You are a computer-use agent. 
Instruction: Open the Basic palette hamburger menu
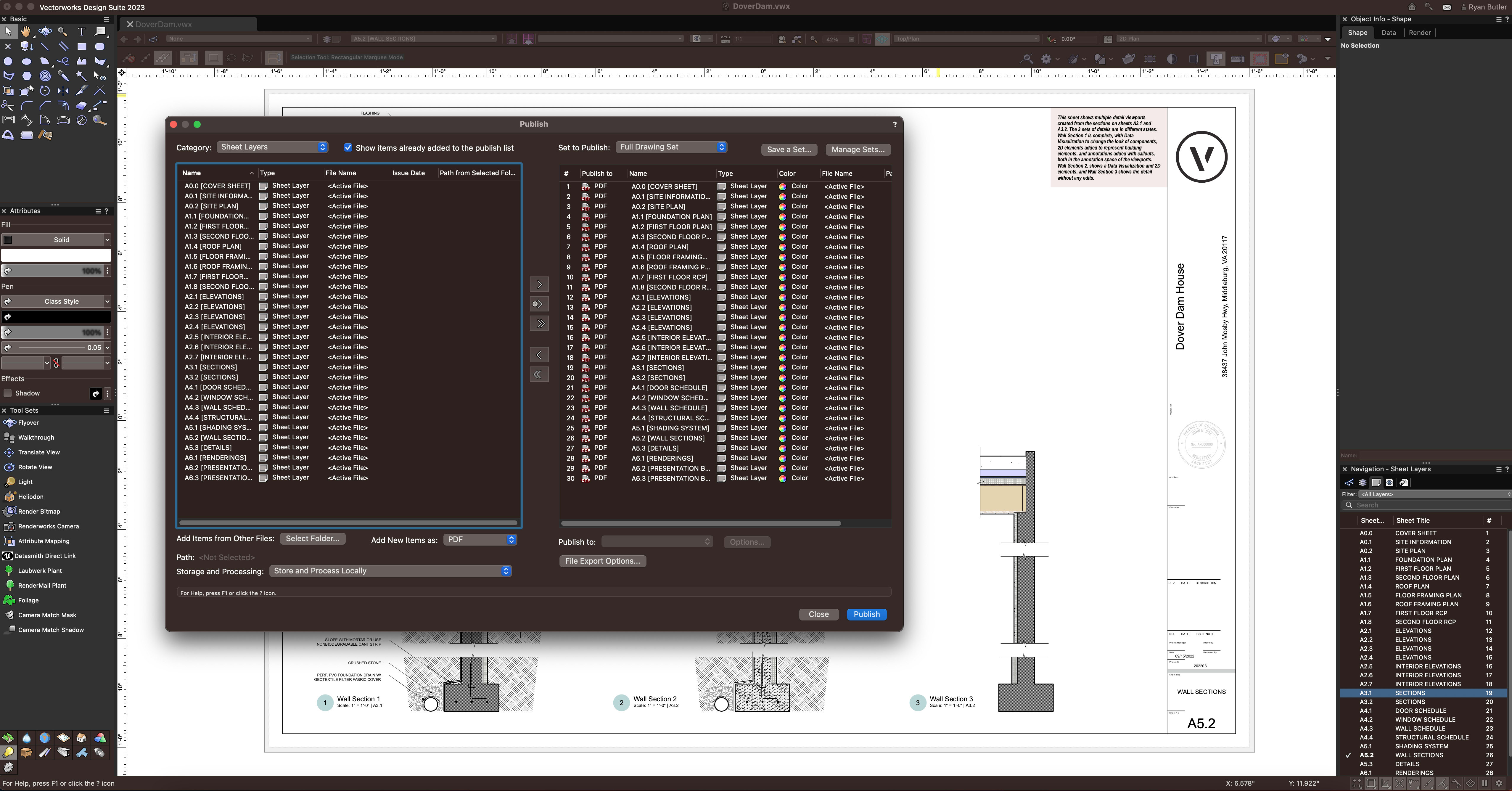pyautogui.click(x=106, y=19)
